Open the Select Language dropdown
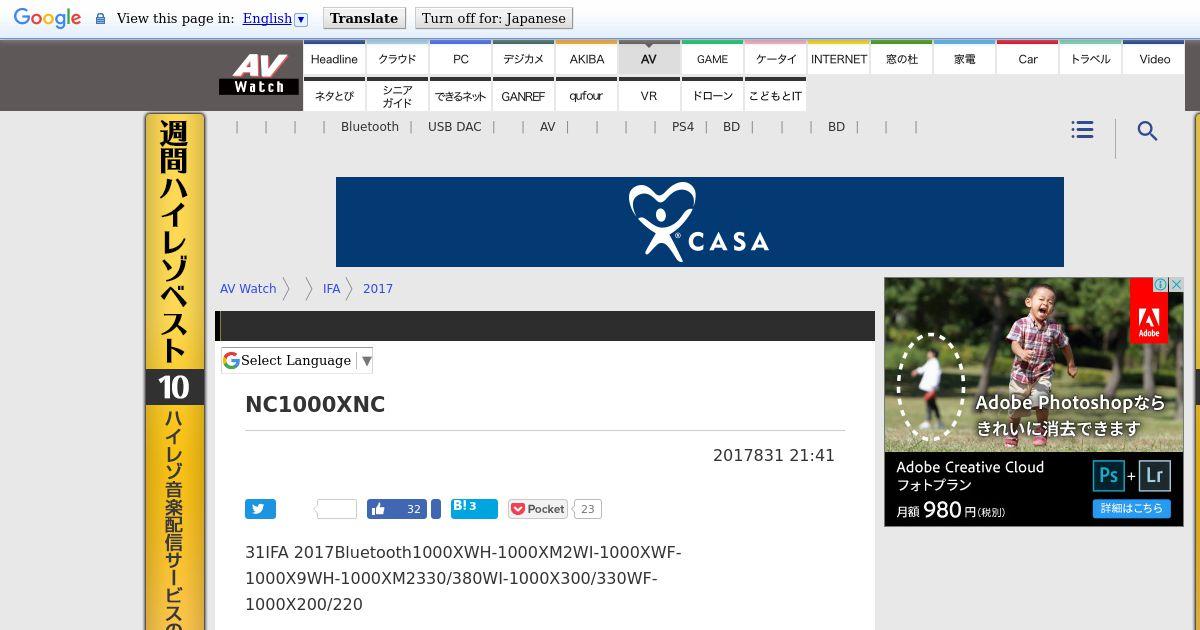1200x630 pixels. pyautogui.click(x=297, y=360)
